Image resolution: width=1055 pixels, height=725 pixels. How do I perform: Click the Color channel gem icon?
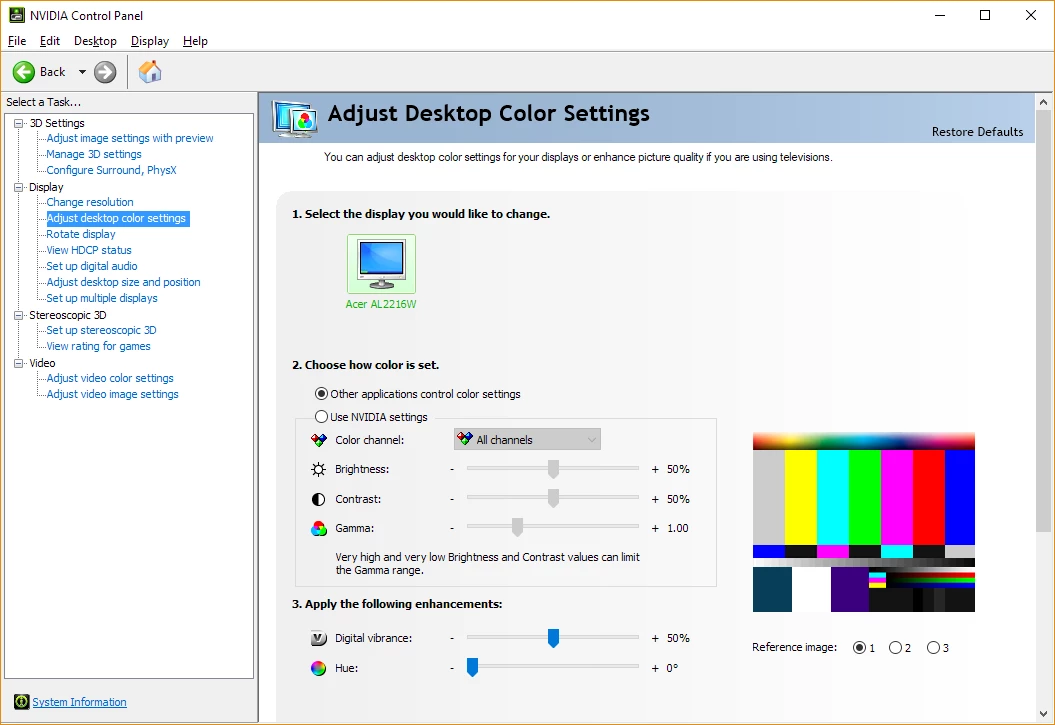point(318,440)
